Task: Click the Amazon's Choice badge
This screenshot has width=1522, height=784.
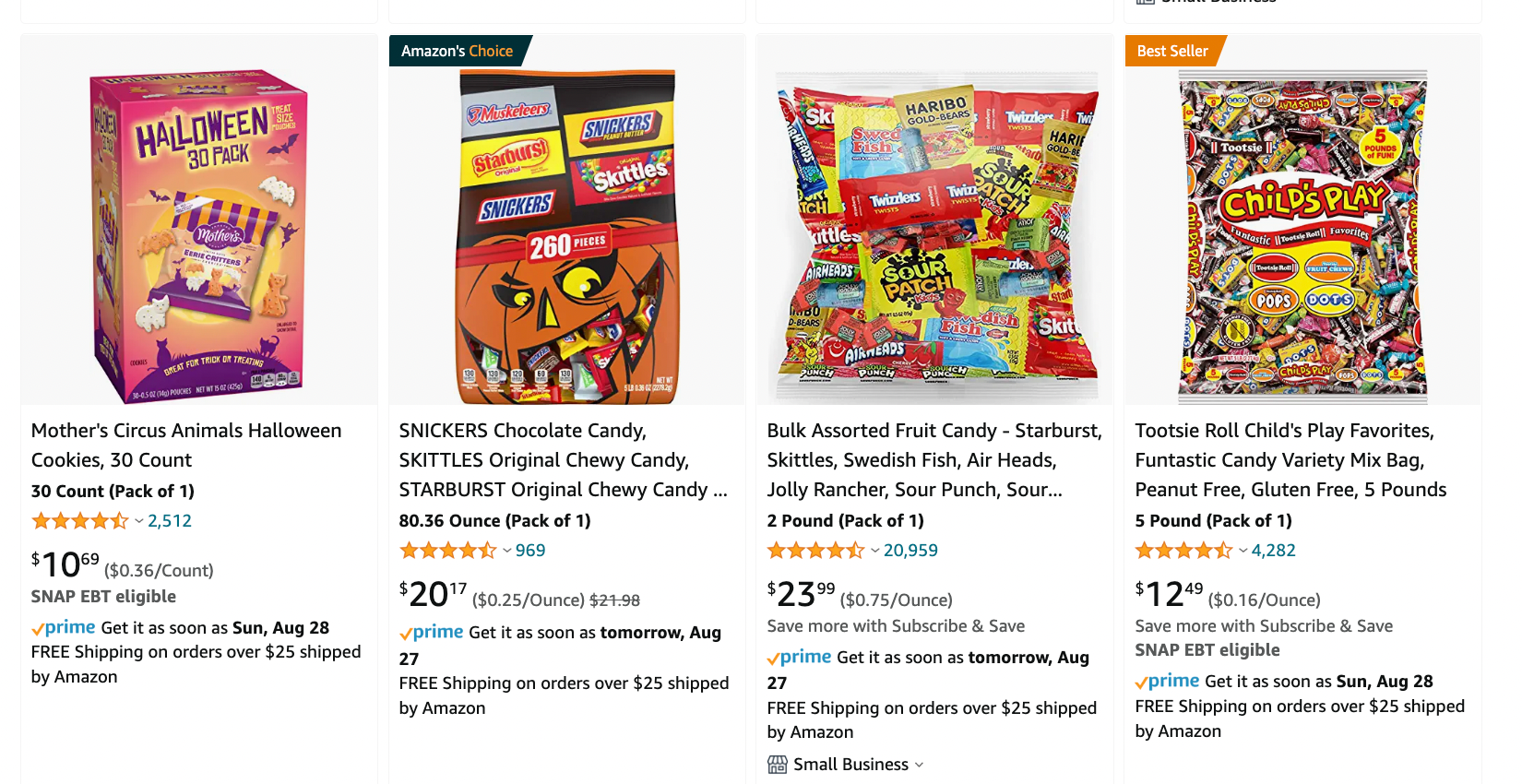Action: [x=458, y=51]
